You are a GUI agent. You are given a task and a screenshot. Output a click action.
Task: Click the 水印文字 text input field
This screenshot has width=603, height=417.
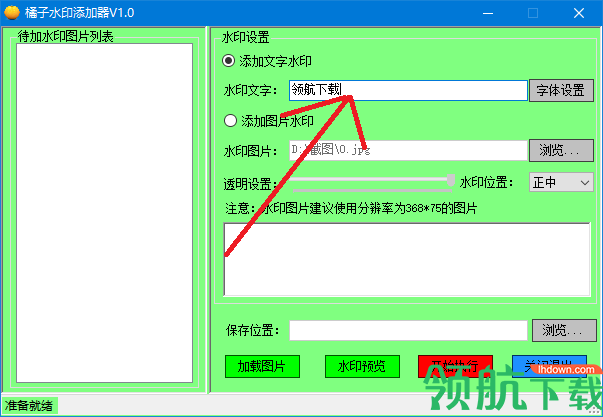(x=408, y=90)
